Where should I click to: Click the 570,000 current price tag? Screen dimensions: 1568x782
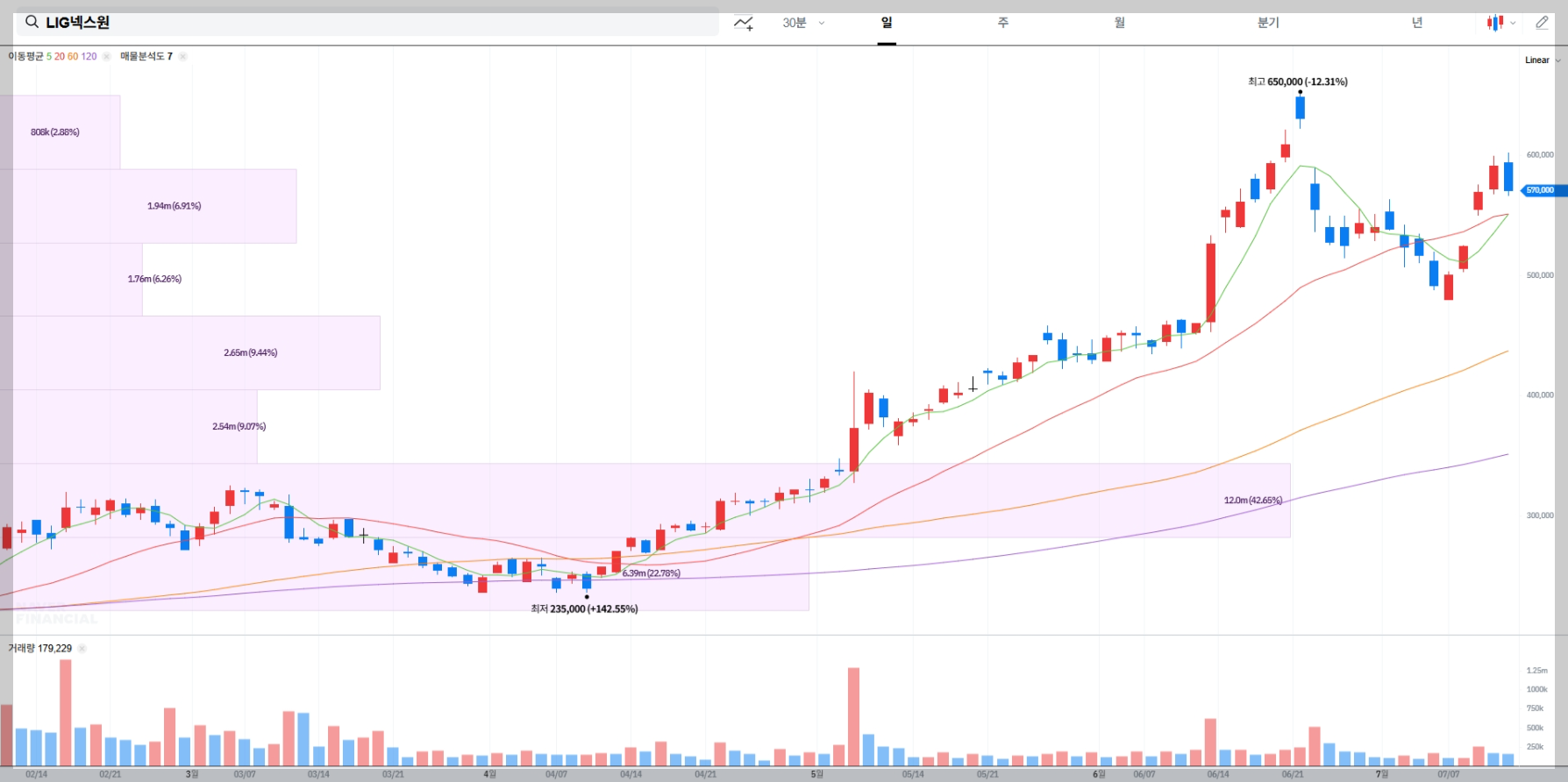coord(1543,190)
